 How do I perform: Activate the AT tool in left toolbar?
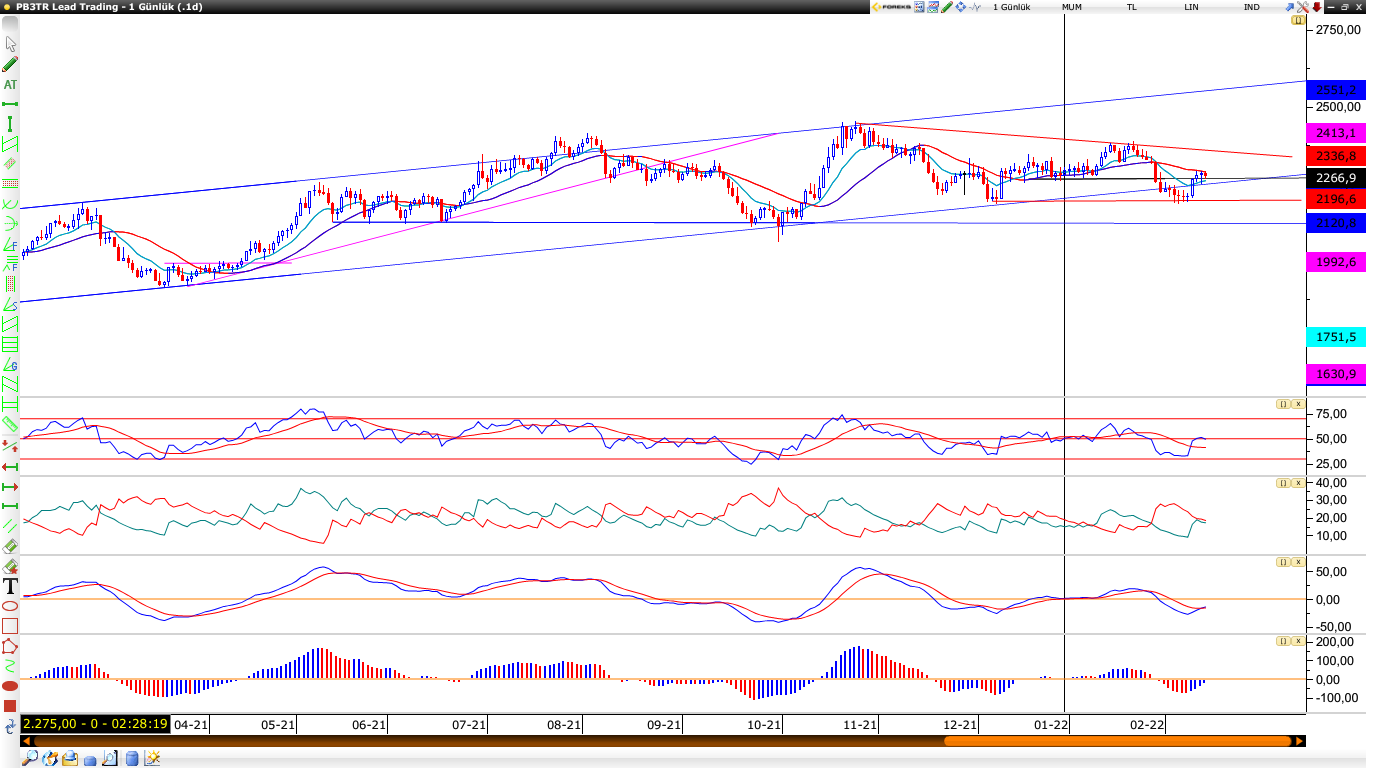tap(11, 85)
